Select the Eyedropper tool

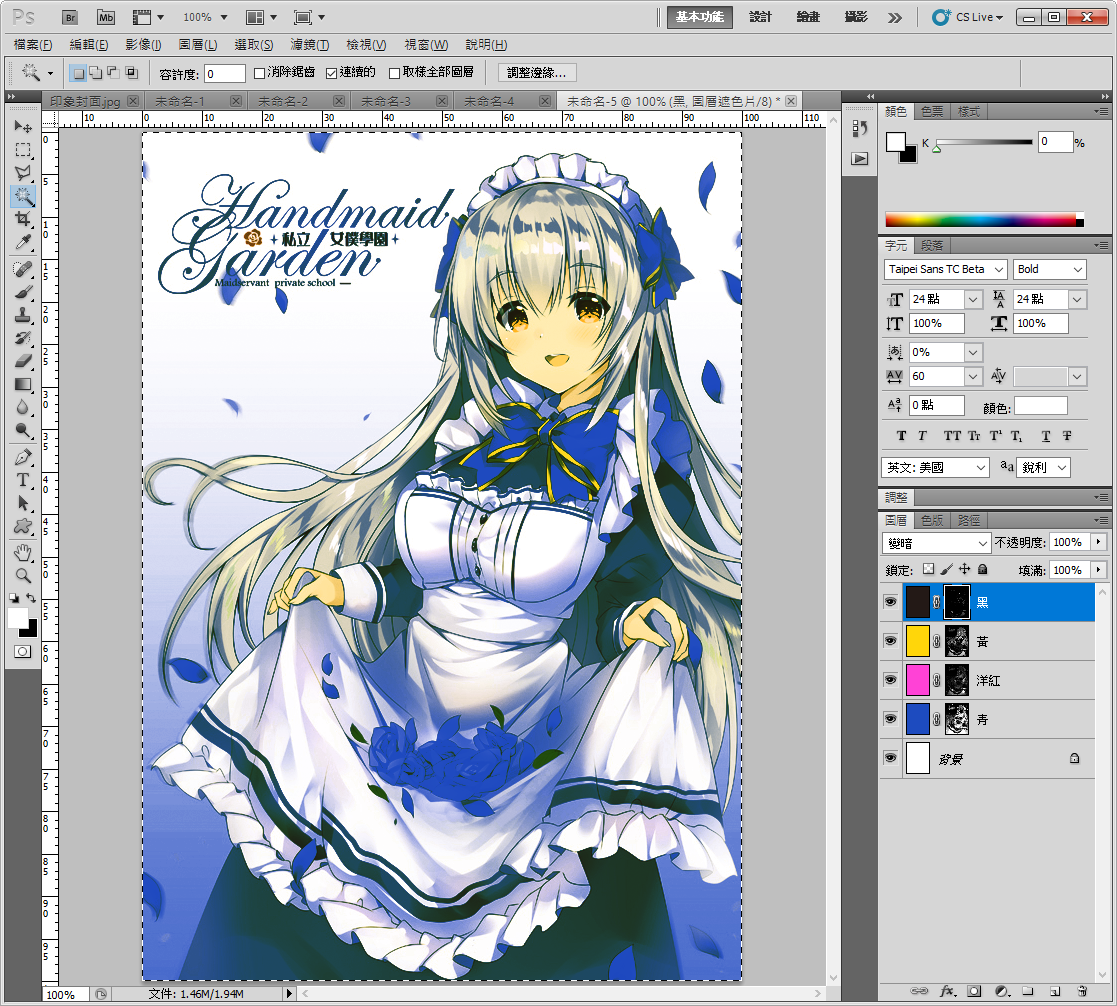click(x=23, y=242)
